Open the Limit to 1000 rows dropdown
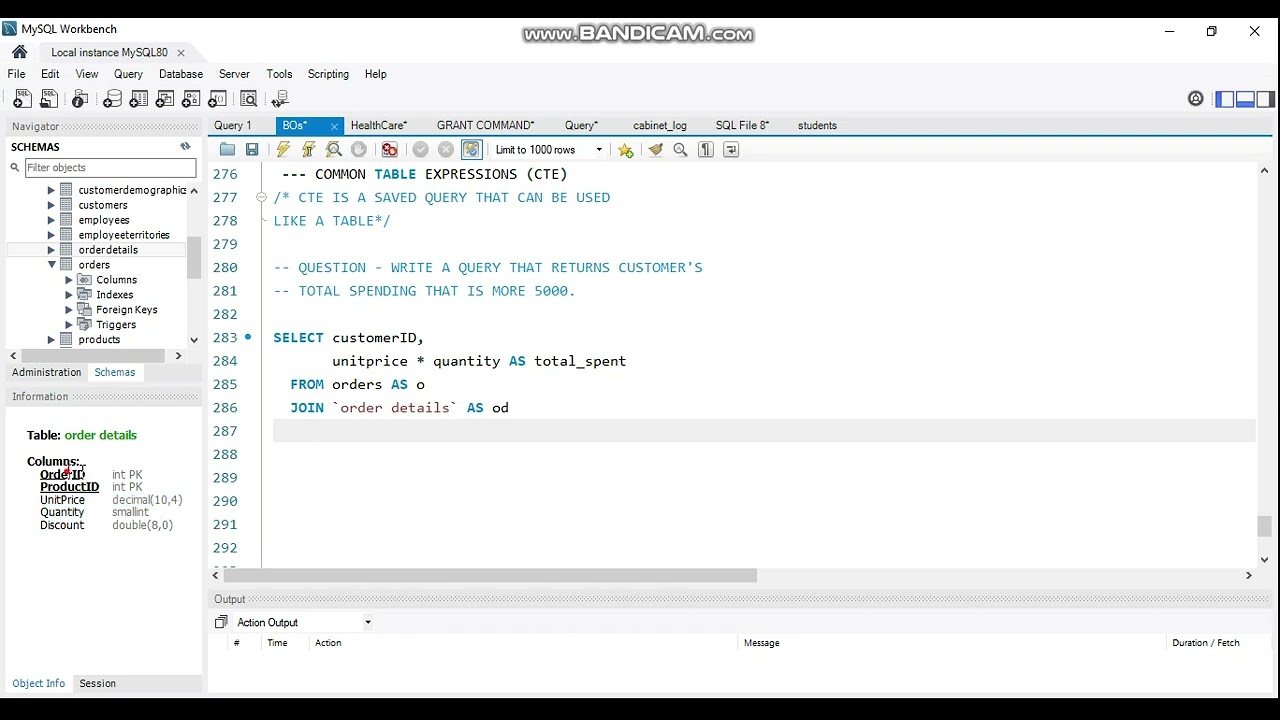Screen dimensions: 1280x720 click(x=549, y=150)
